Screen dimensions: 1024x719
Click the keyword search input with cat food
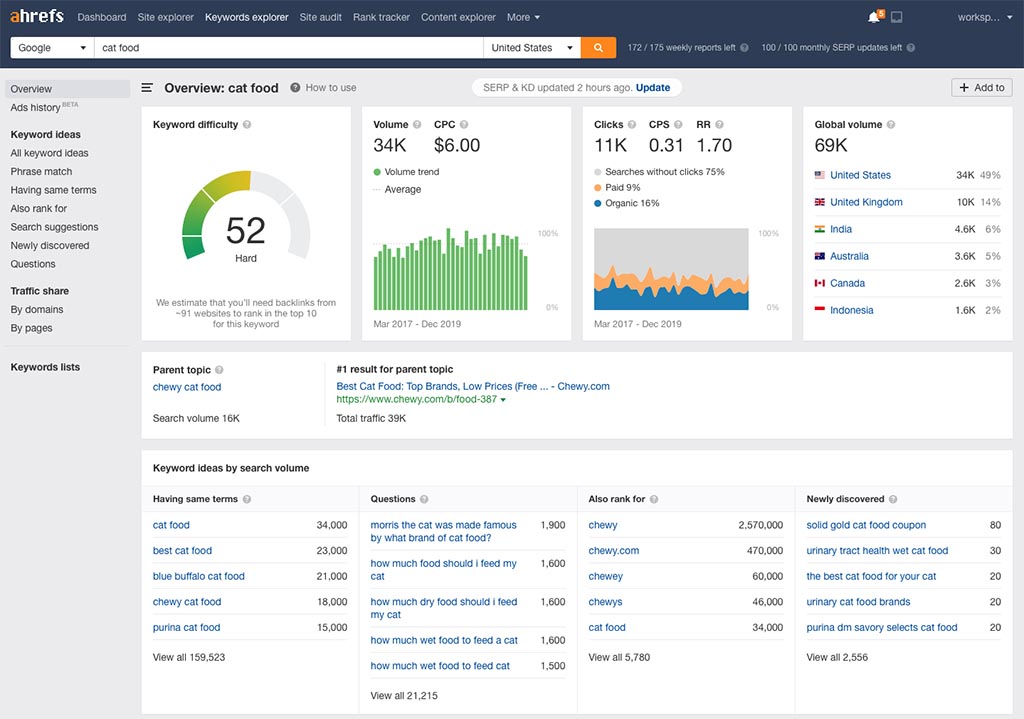[x=289, y=48]
